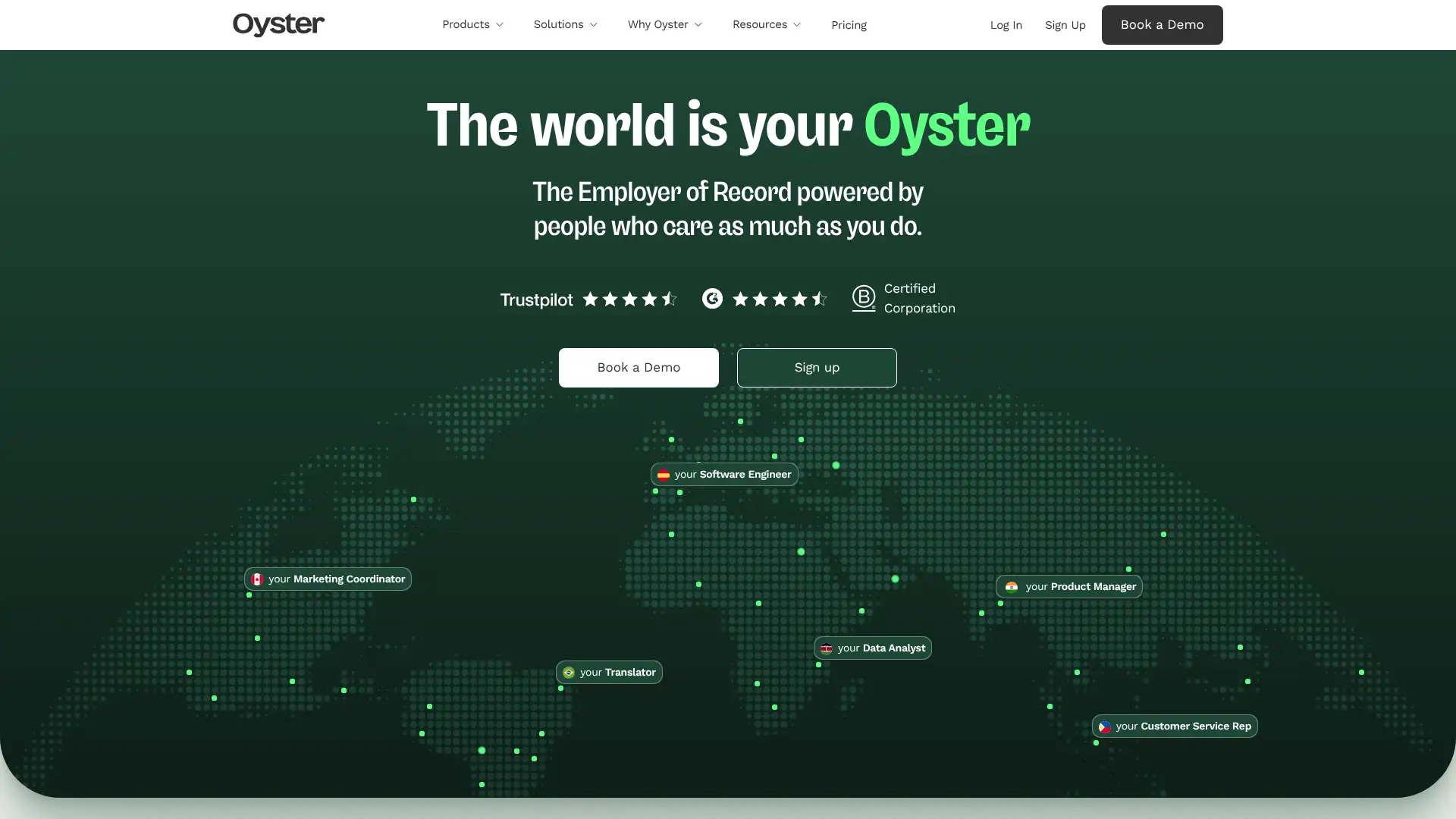This screenshot has width=1456, height=819.
Task: Select the your Marketing Coordinator map tag
Action: tap(328, 579)
